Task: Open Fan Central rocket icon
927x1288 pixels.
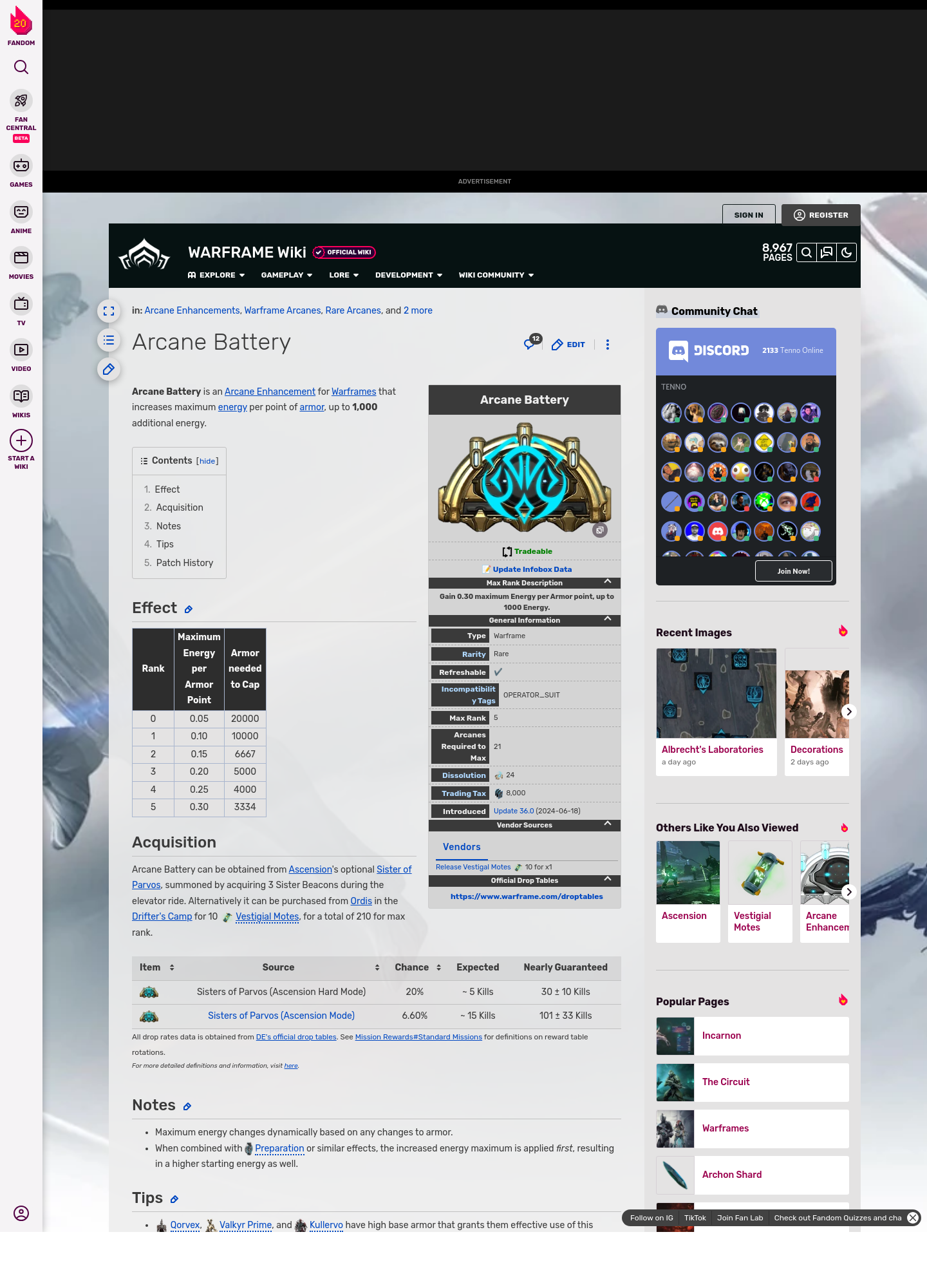Action: click(x=21, y=101)
